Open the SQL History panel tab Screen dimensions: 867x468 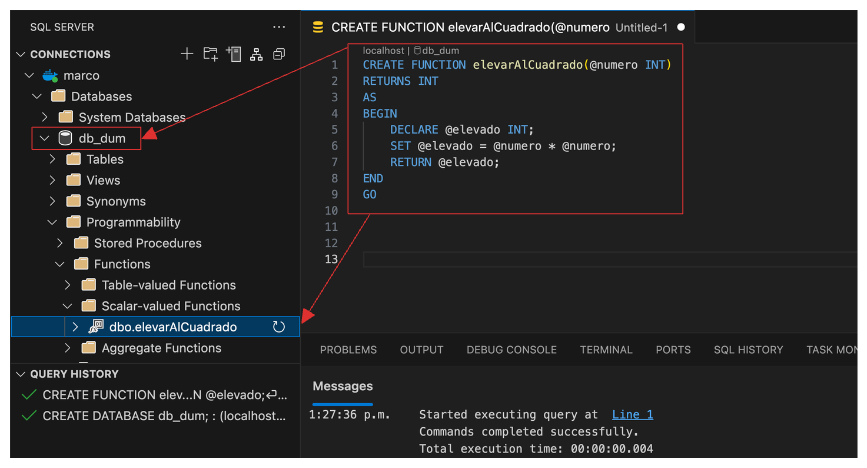pyautogui.click(x=748, y=350)
